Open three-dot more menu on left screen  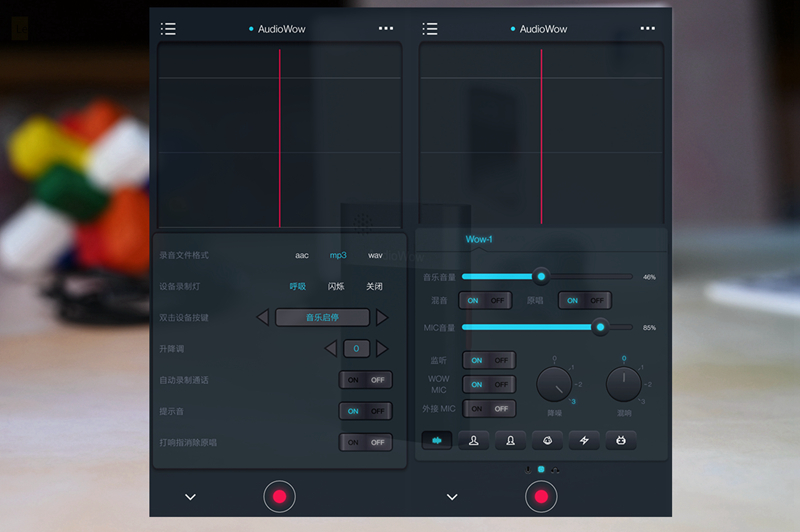(x=386, y=29)
